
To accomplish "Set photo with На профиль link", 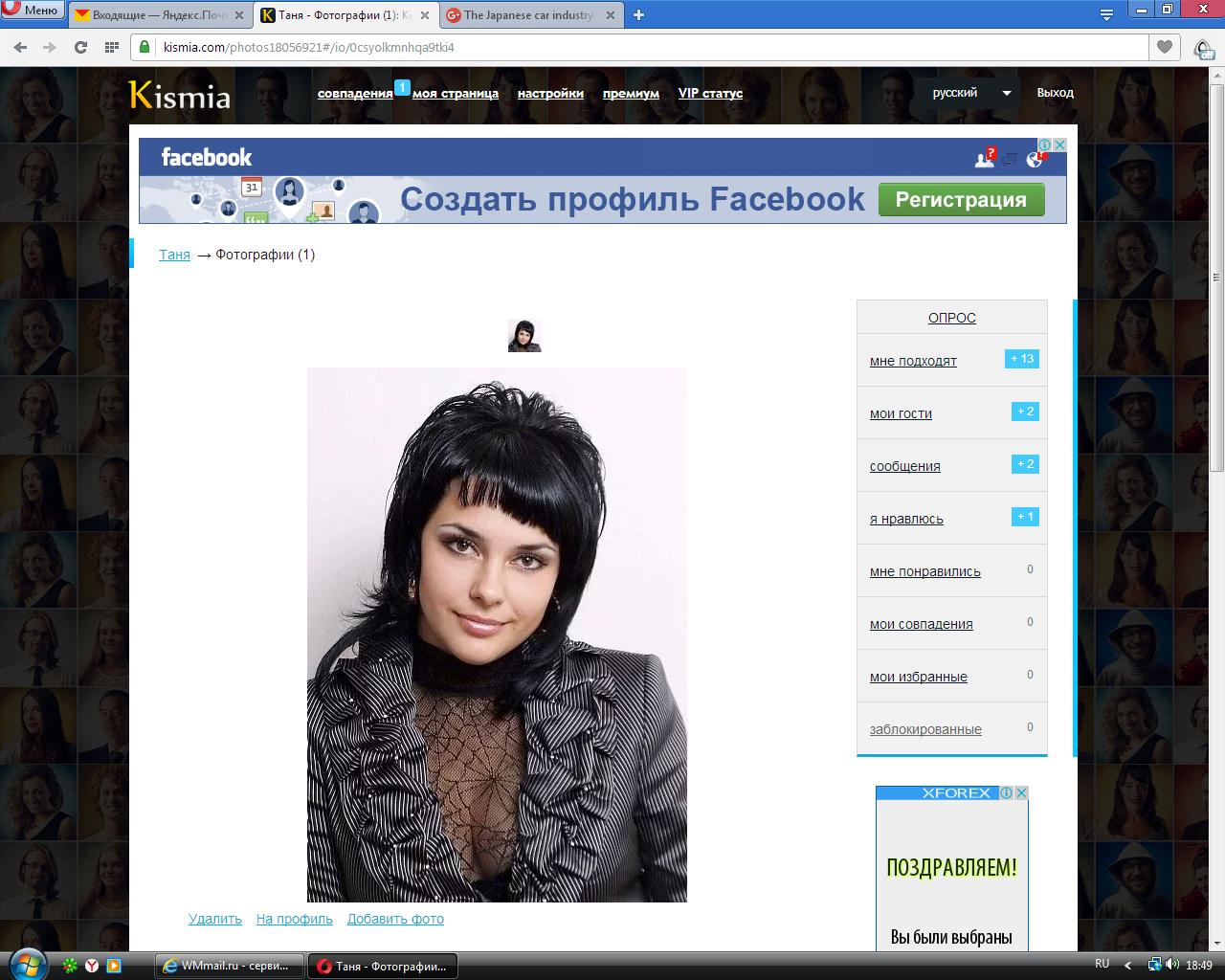I will pyautogui.click(x=295, y=919).
